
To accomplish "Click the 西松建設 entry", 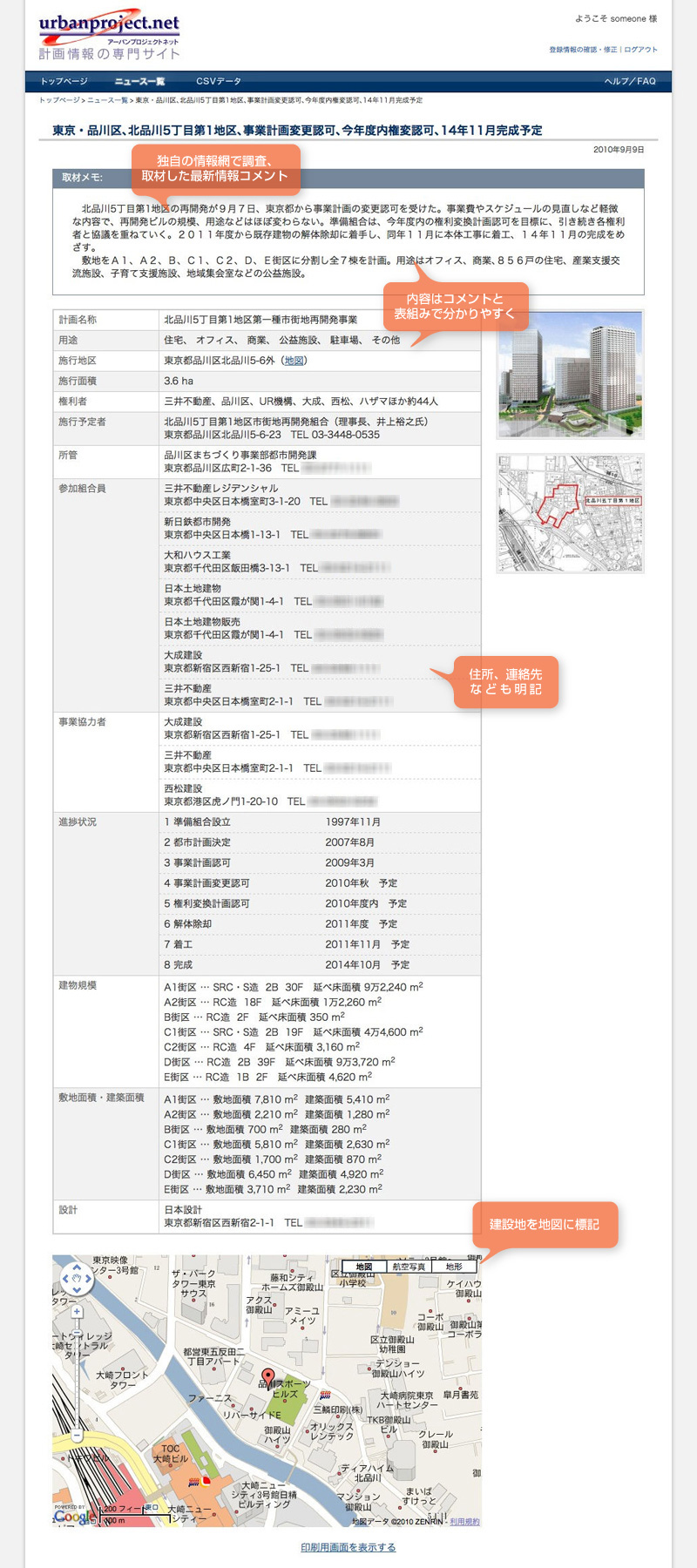I will [x=183, y=788].
